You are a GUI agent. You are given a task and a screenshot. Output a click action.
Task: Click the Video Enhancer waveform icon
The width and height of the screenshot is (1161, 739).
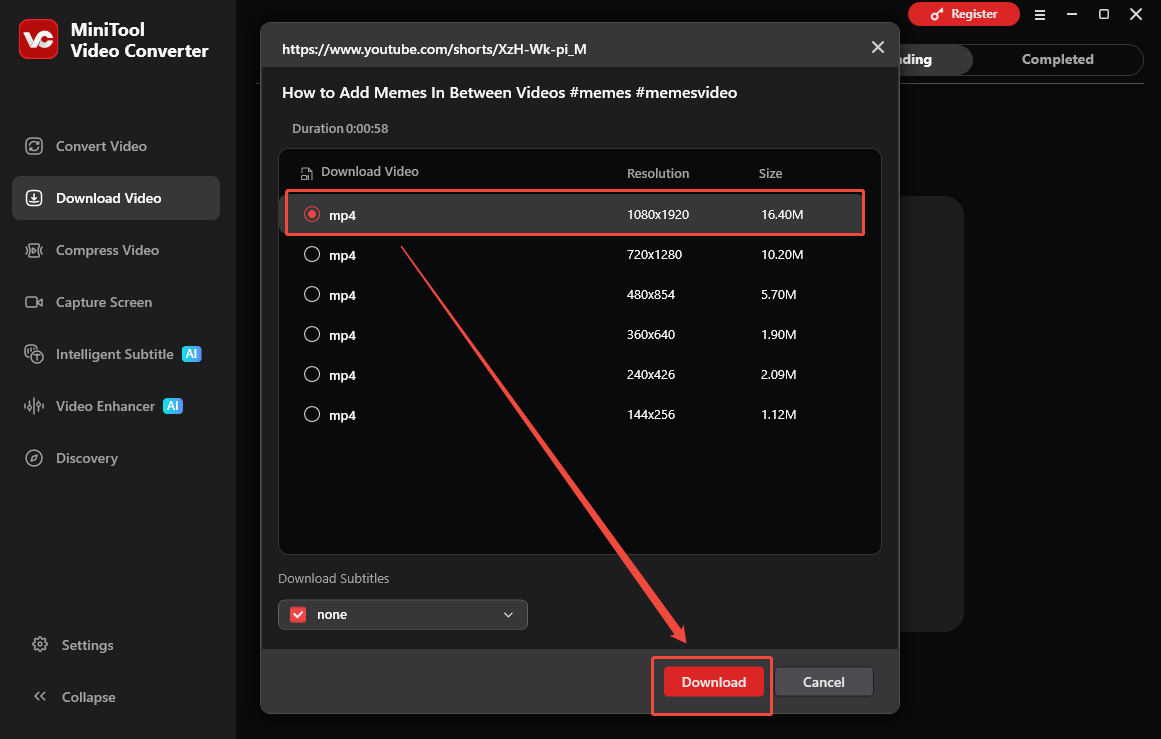click(34, 406)
